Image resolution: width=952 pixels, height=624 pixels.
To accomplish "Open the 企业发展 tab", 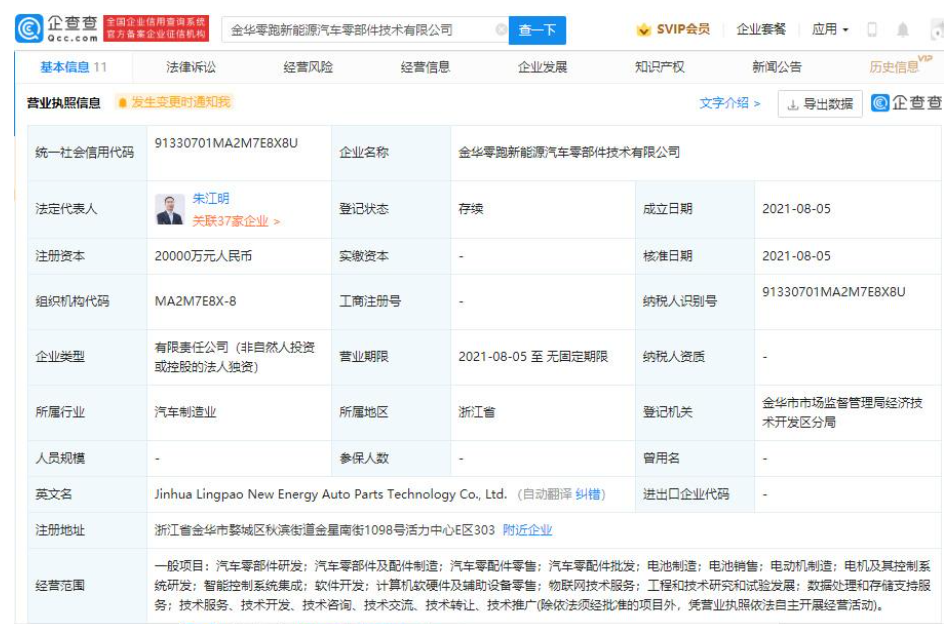I will [542, 67].
